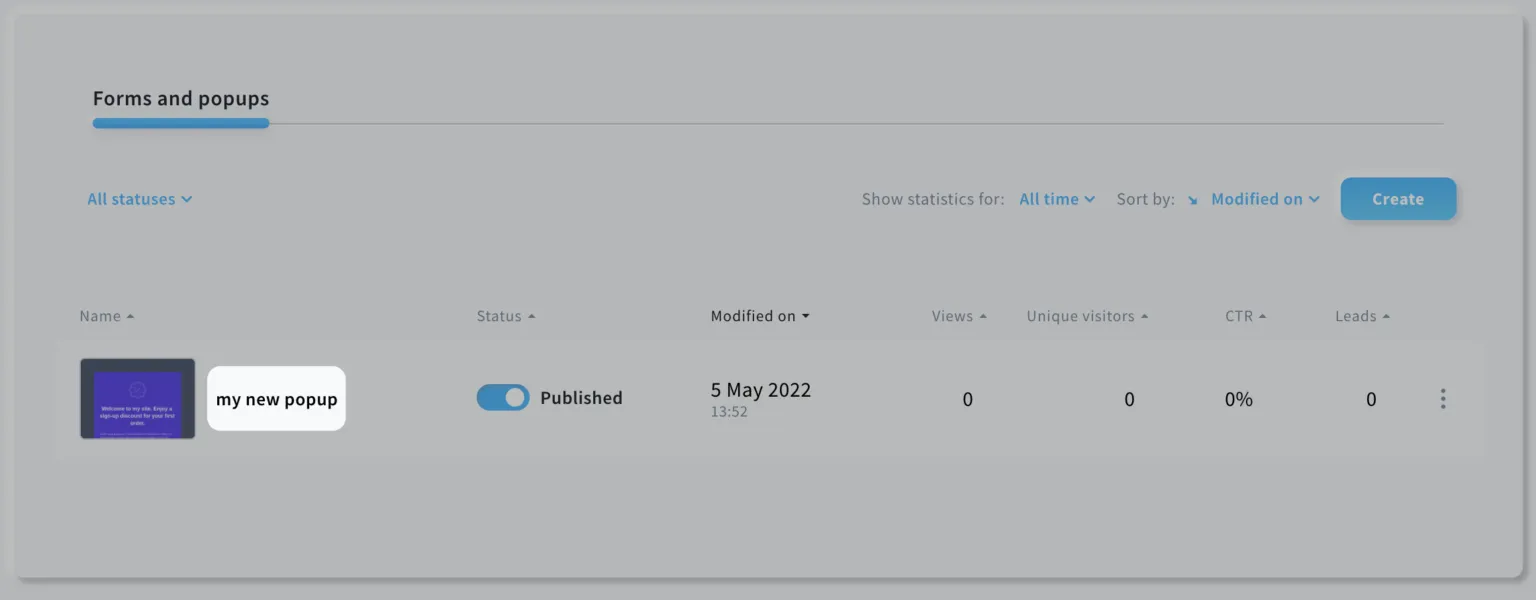The image size is (1536, 600).
Task: Click the sort direction arrow next to Sort by
Action: pos(1190,199)
